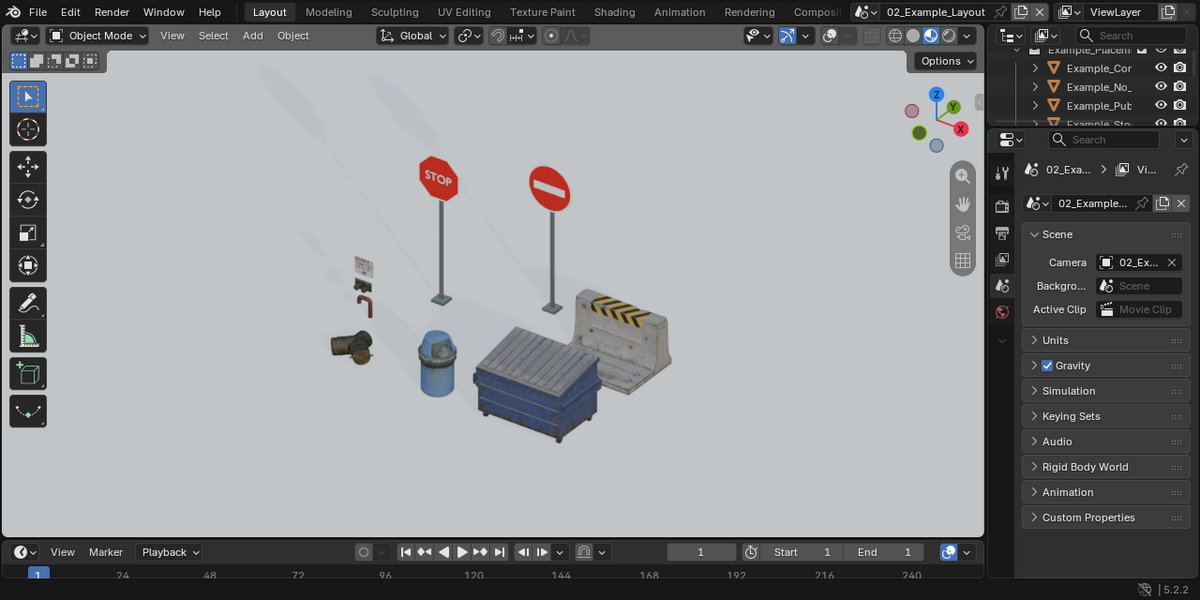
Task: Click the blue Z axis gizmo
Action: (936, 94)
